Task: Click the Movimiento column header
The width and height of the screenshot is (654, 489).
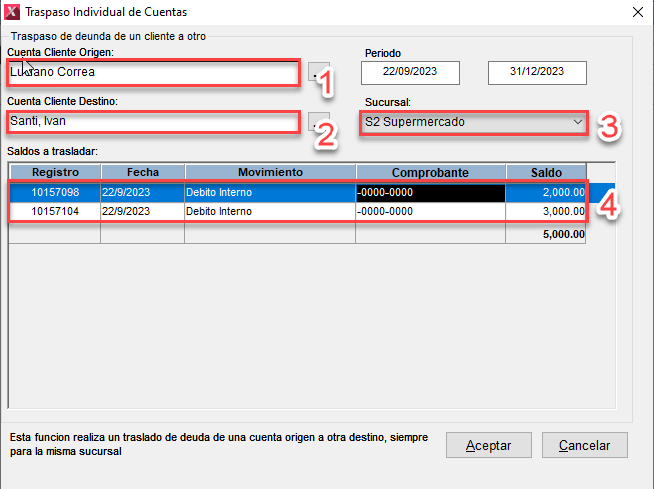Action: pyautogui.click(x=269, y=172)
